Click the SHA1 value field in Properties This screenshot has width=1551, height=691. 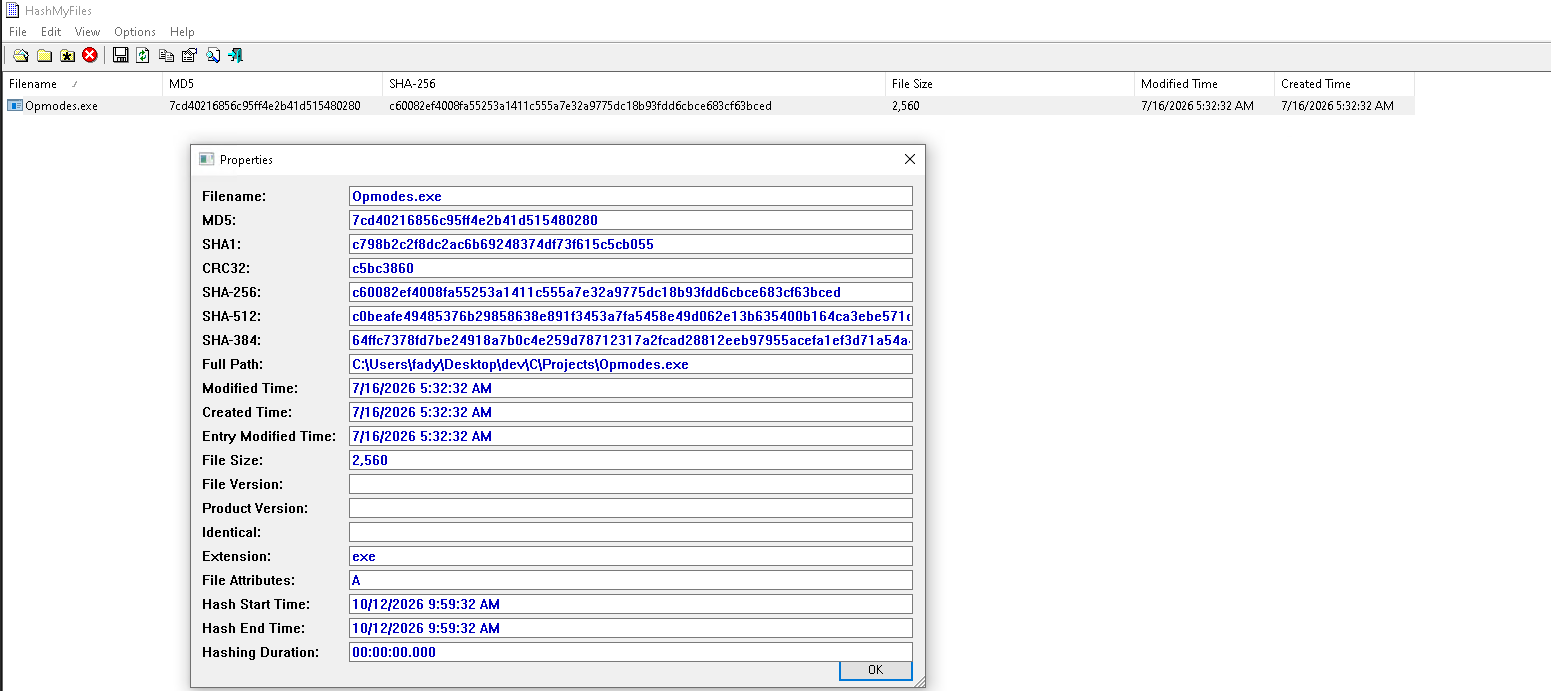631,244
